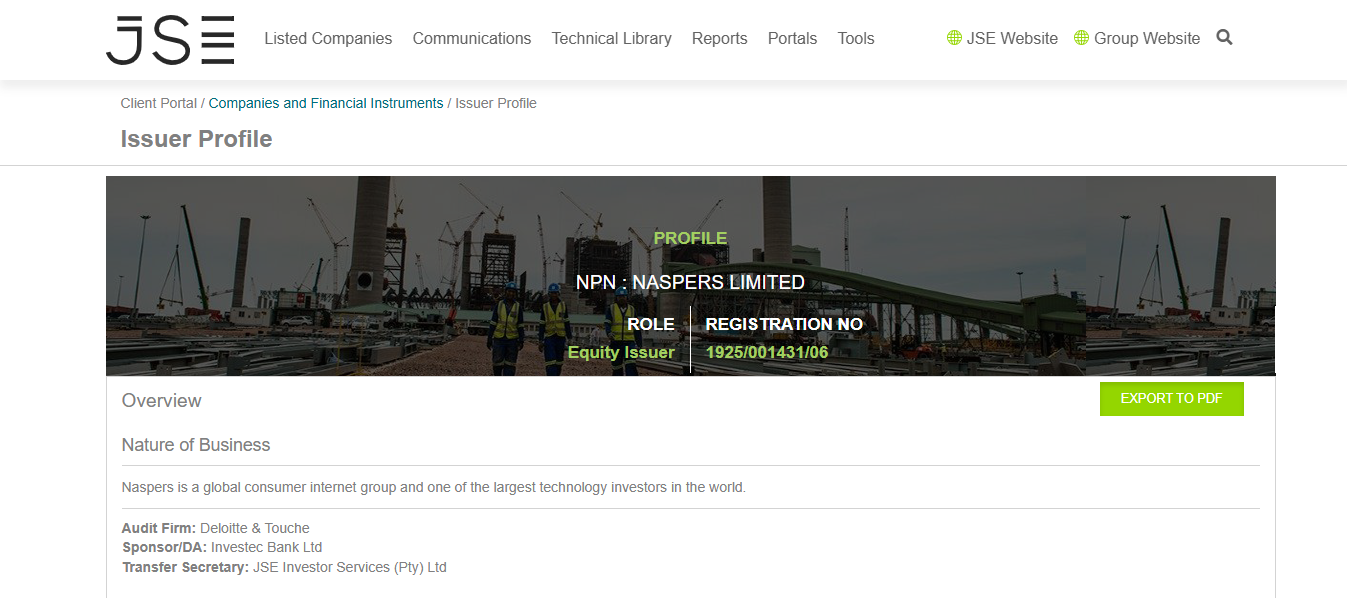Click the Overview section heading
The image size is (1347, 598).
162,401
